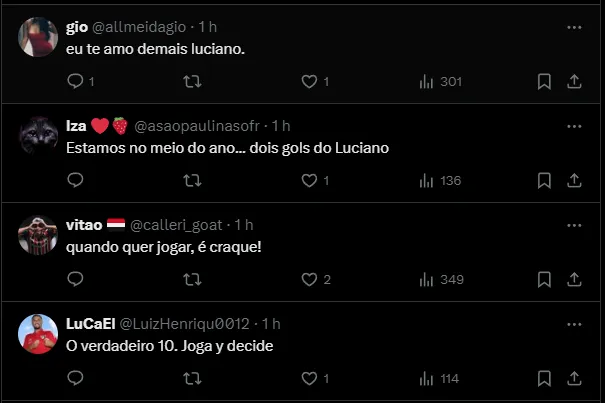
Task: Click gio's profile avatar
Action: click(38, 37)
